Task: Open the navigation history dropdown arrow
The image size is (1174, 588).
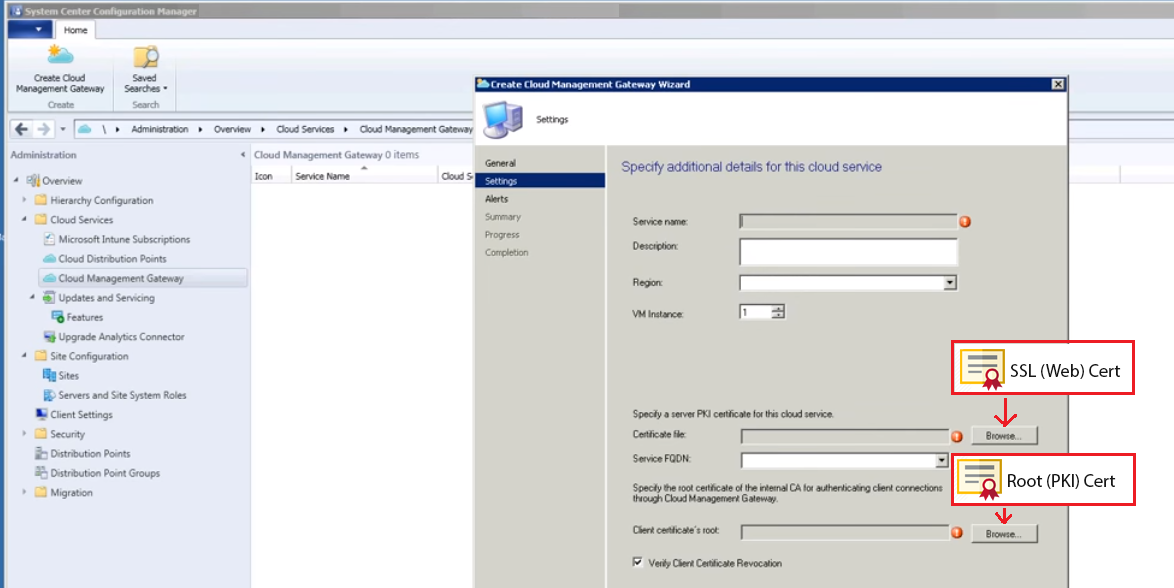Action: pos(63,129)
